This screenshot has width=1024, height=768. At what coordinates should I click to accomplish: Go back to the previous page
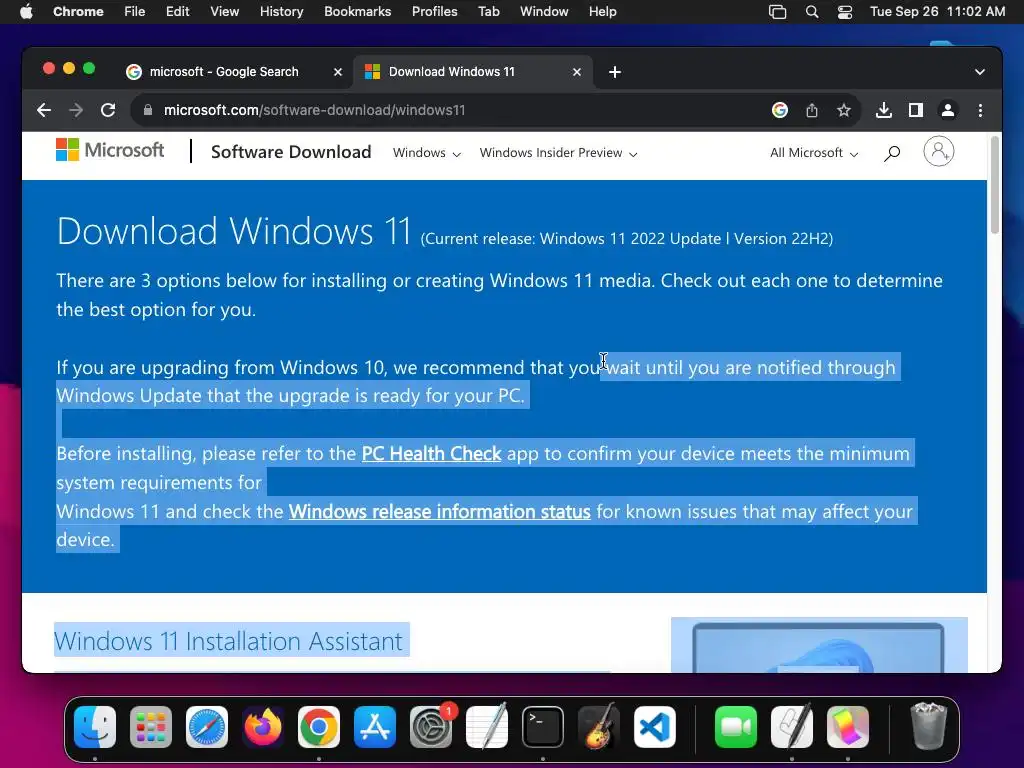tap(44, 110)
